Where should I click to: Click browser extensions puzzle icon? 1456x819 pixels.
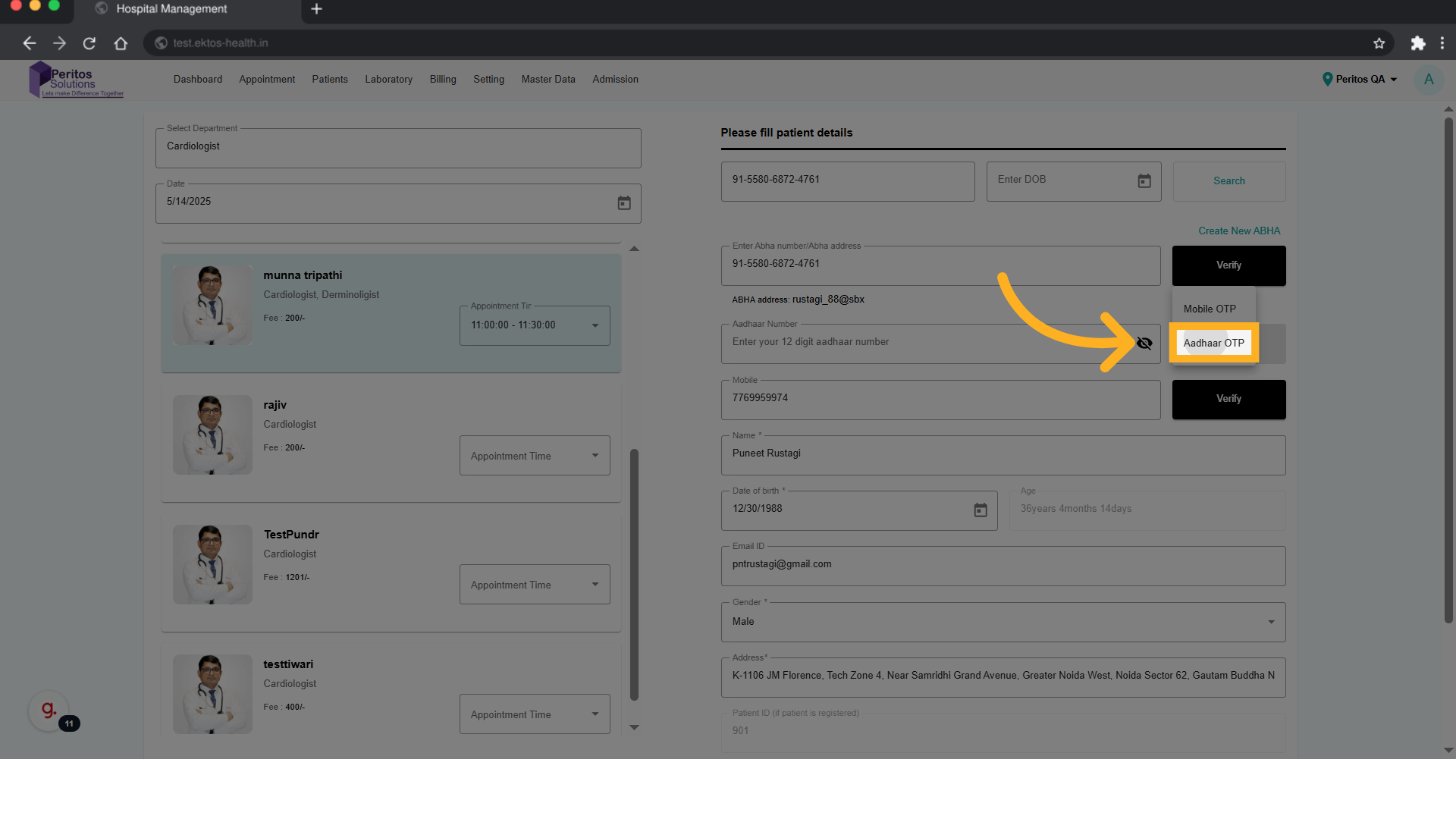(x=1417, y=43)
